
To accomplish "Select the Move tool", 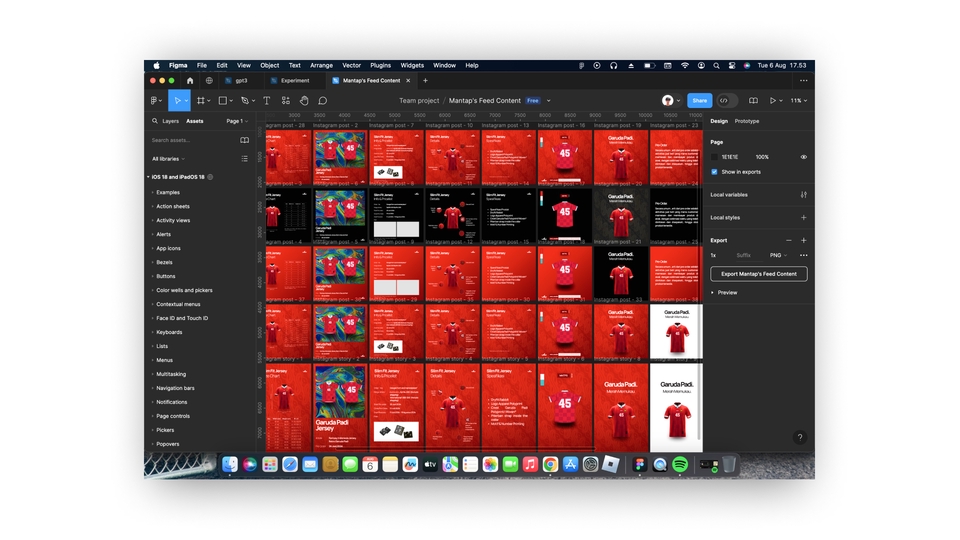I will coord(177,100).
